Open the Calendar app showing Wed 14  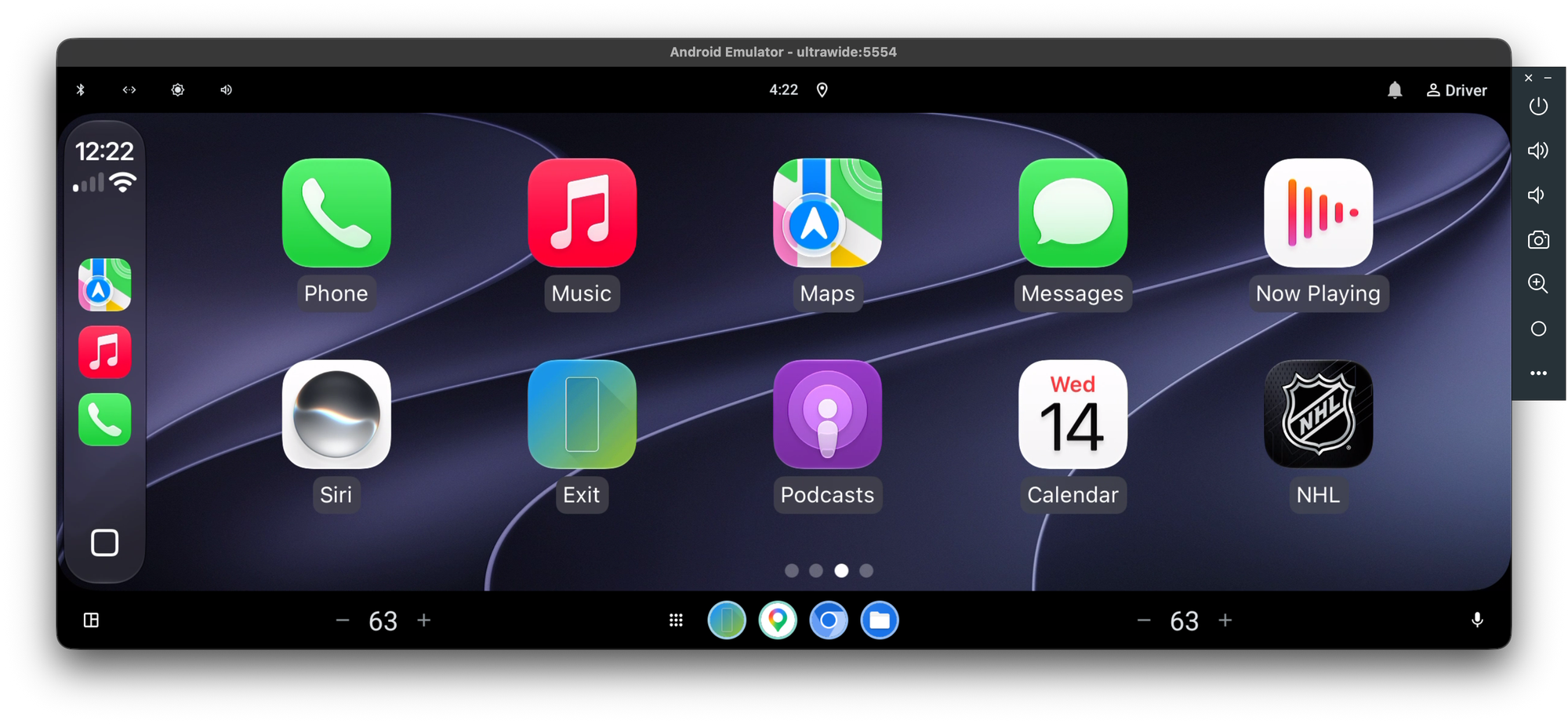(x=1073, y=414)
